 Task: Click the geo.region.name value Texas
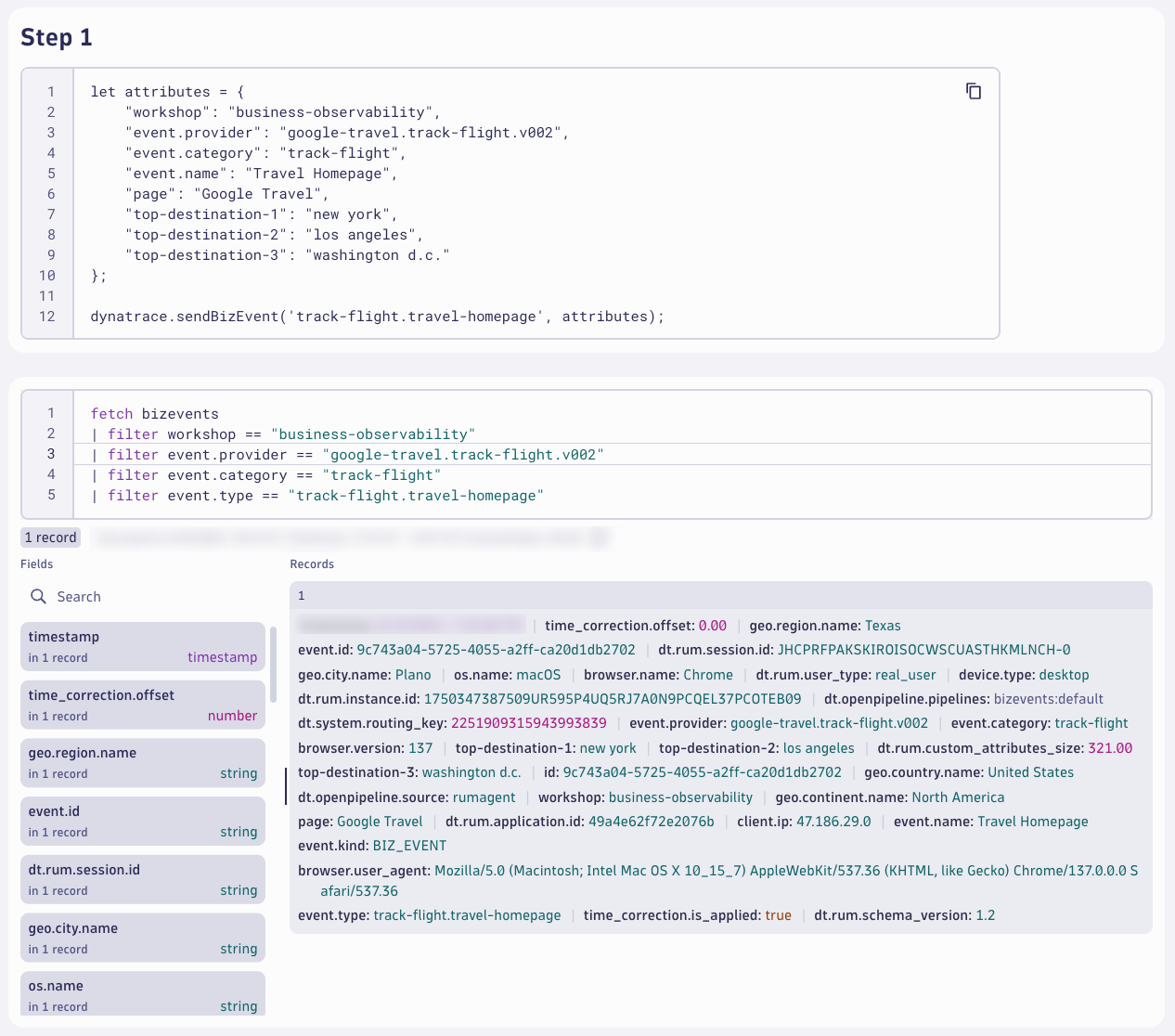coord(883,626)
